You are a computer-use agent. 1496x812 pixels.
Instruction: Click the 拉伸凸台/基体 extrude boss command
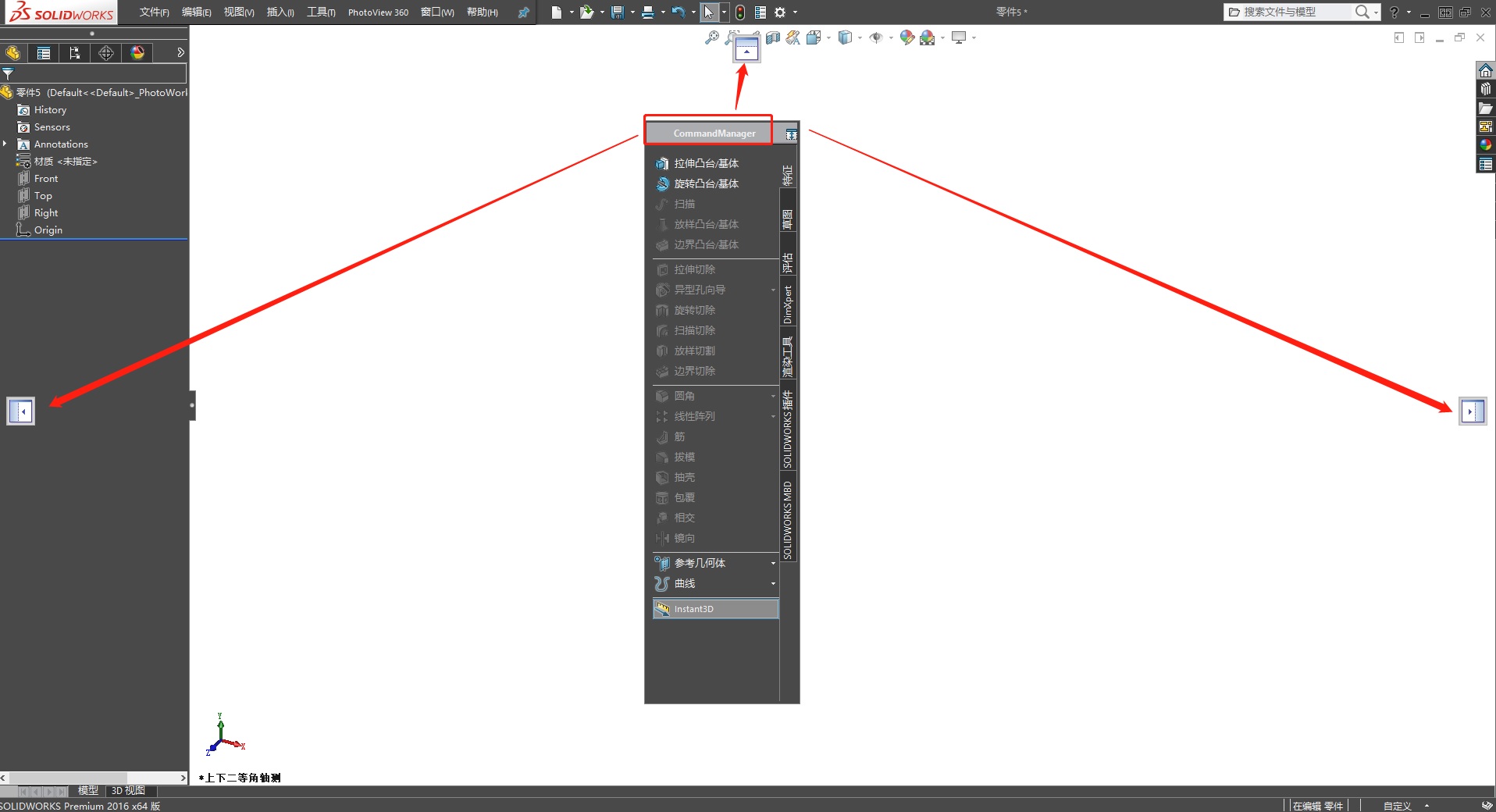point(697,163)
